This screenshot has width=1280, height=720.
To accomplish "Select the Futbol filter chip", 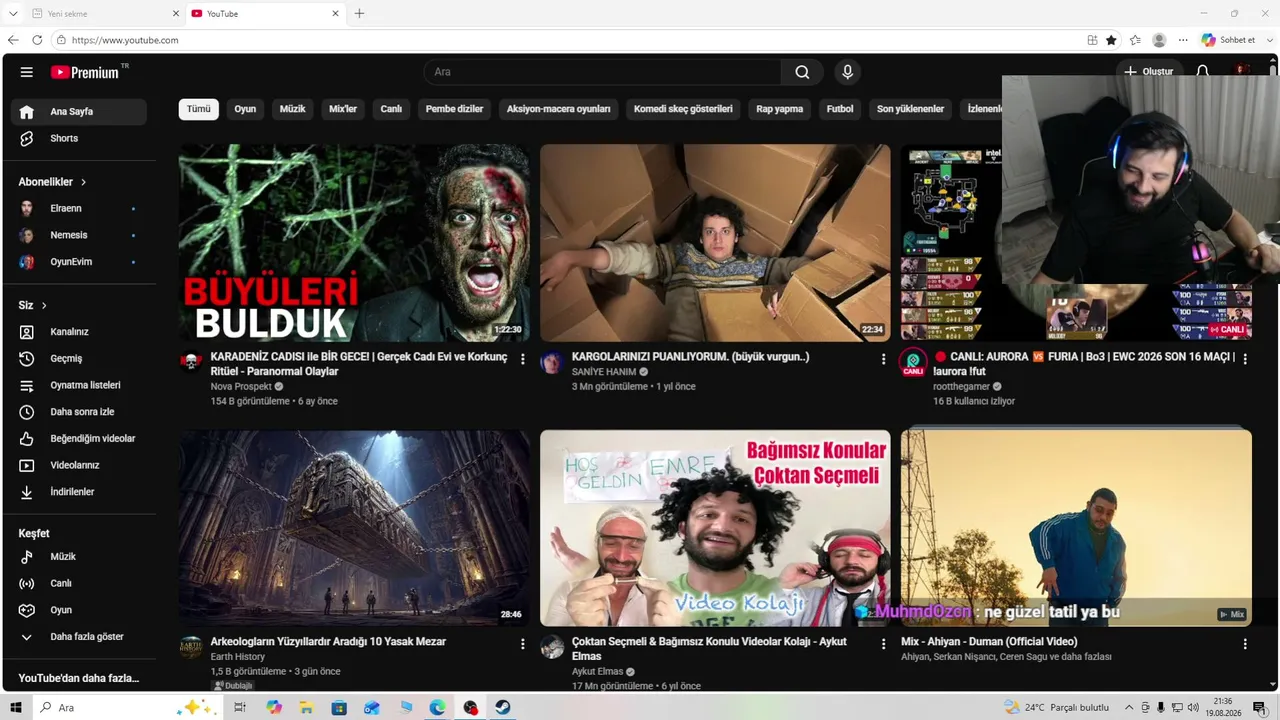I will pos(840,109).
